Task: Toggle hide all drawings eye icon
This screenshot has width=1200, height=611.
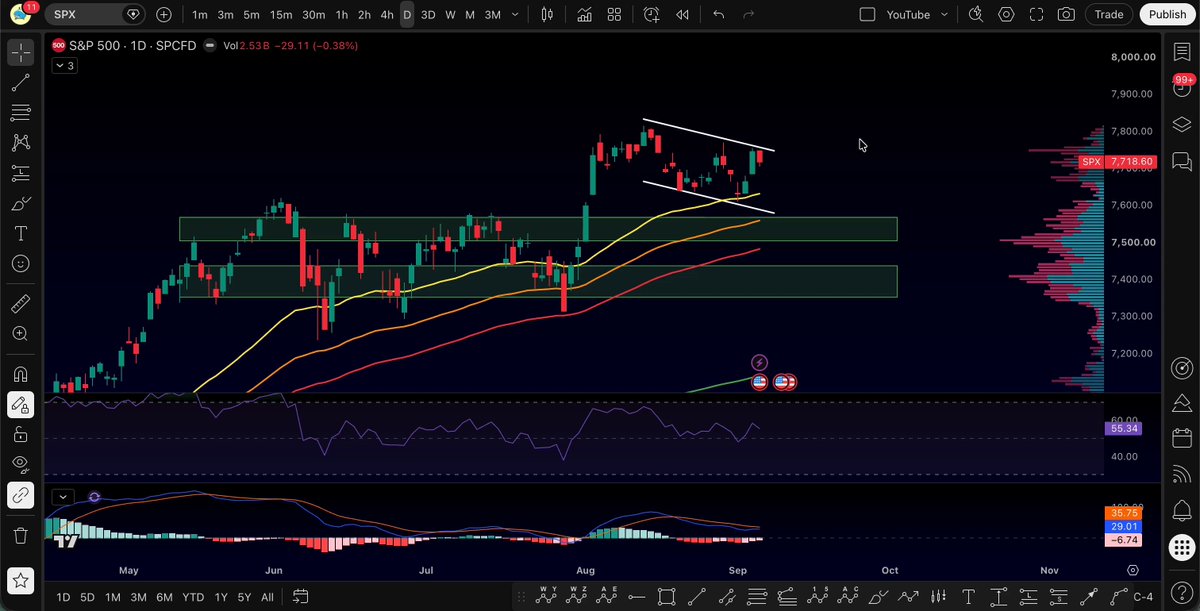Action: point(21,464)
